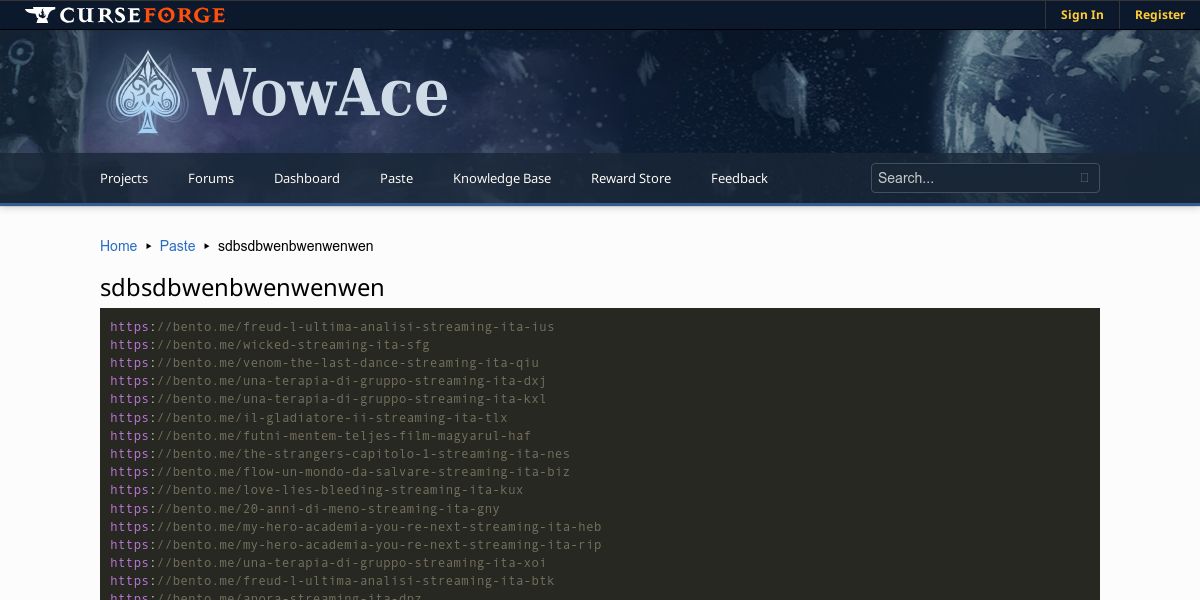Viewport: 1200px width, 600px height.
Task: Focus the Search input field
Action: [985, 178]
